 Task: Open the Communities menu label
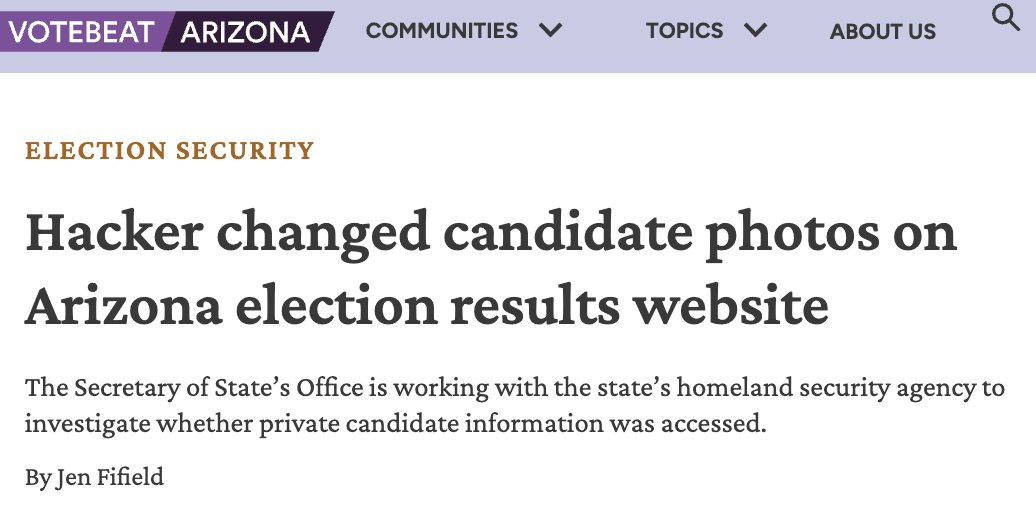click(x=442, y=31)
